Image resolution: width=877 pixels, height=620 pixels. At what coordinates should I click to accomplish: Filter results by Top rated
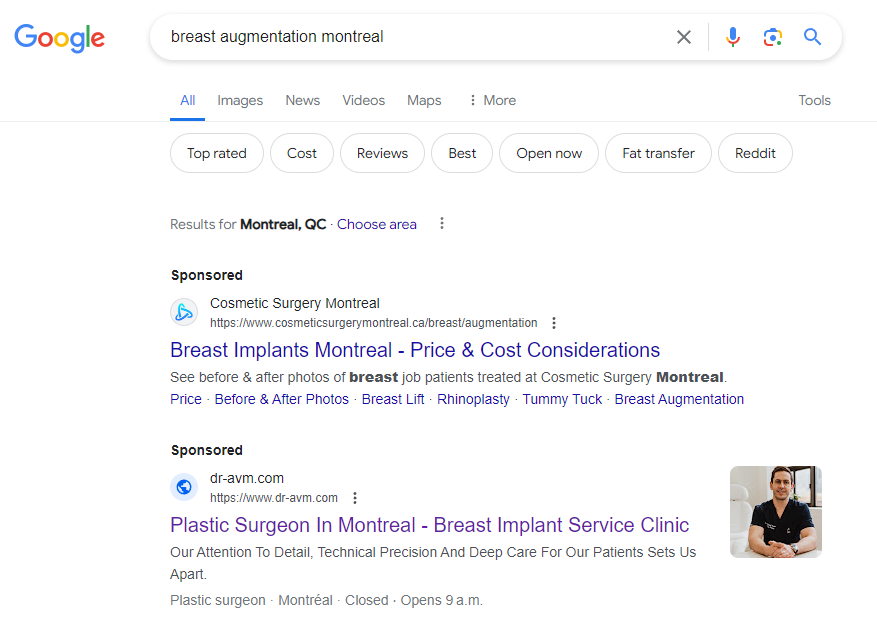216,153
